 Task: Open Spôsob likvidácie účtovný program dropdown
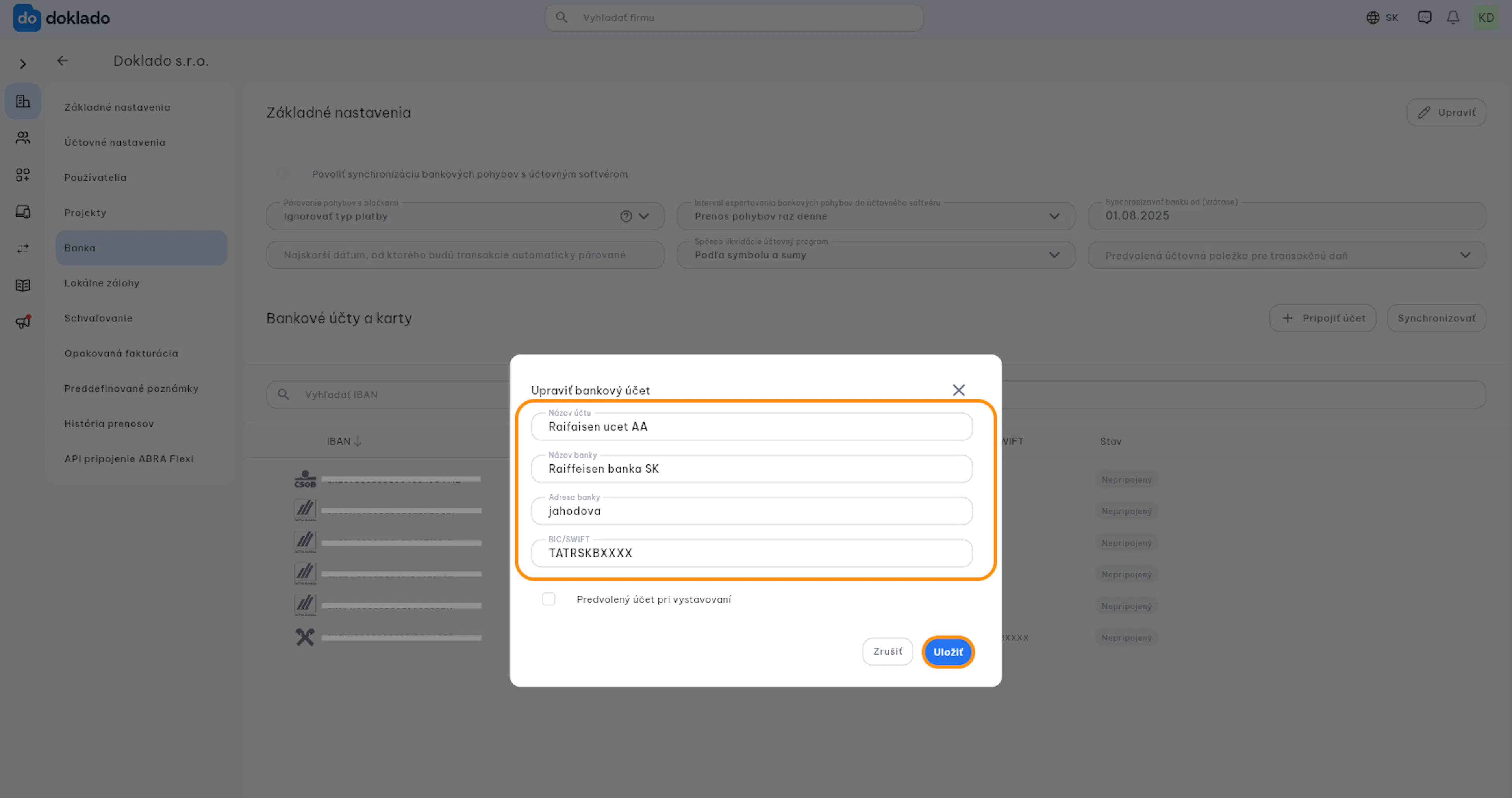(x=876, y=255)
